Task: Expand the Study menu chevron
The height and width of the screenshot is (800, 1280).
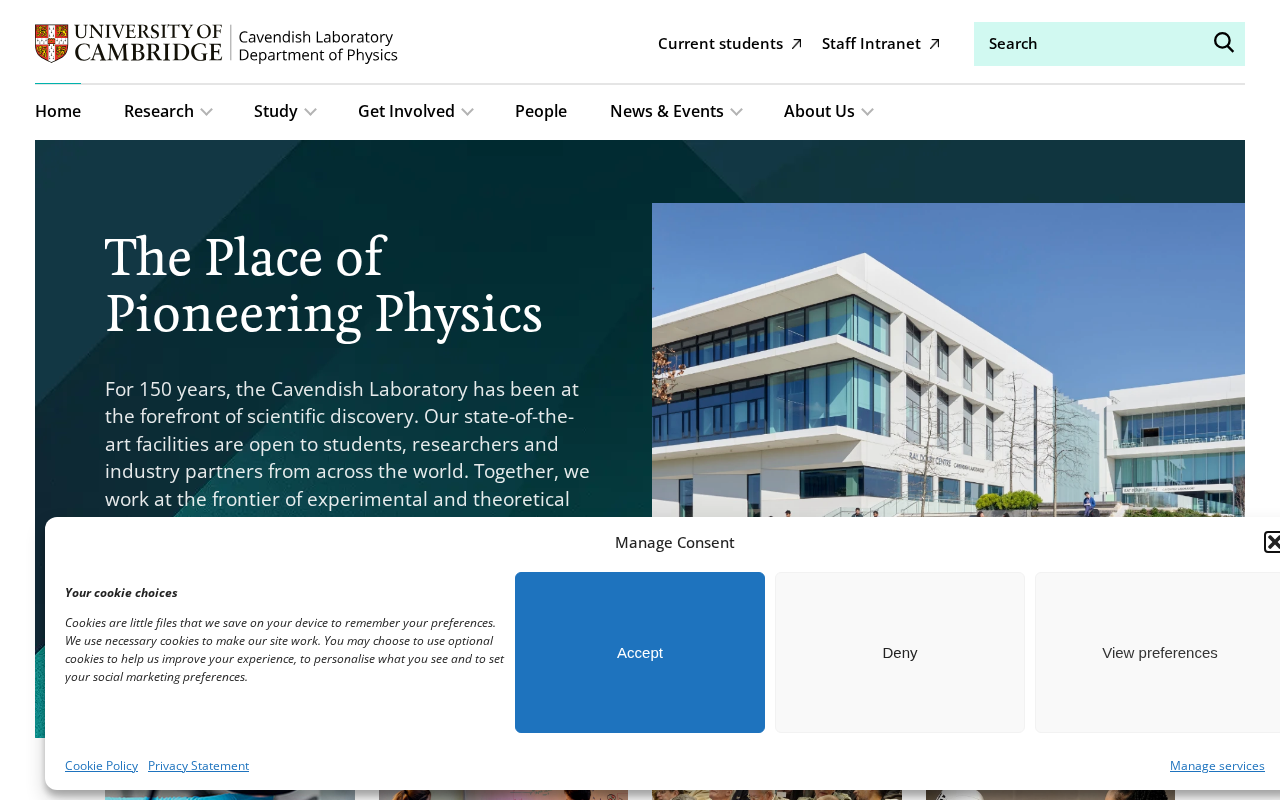Action: (x=310, y=112)
